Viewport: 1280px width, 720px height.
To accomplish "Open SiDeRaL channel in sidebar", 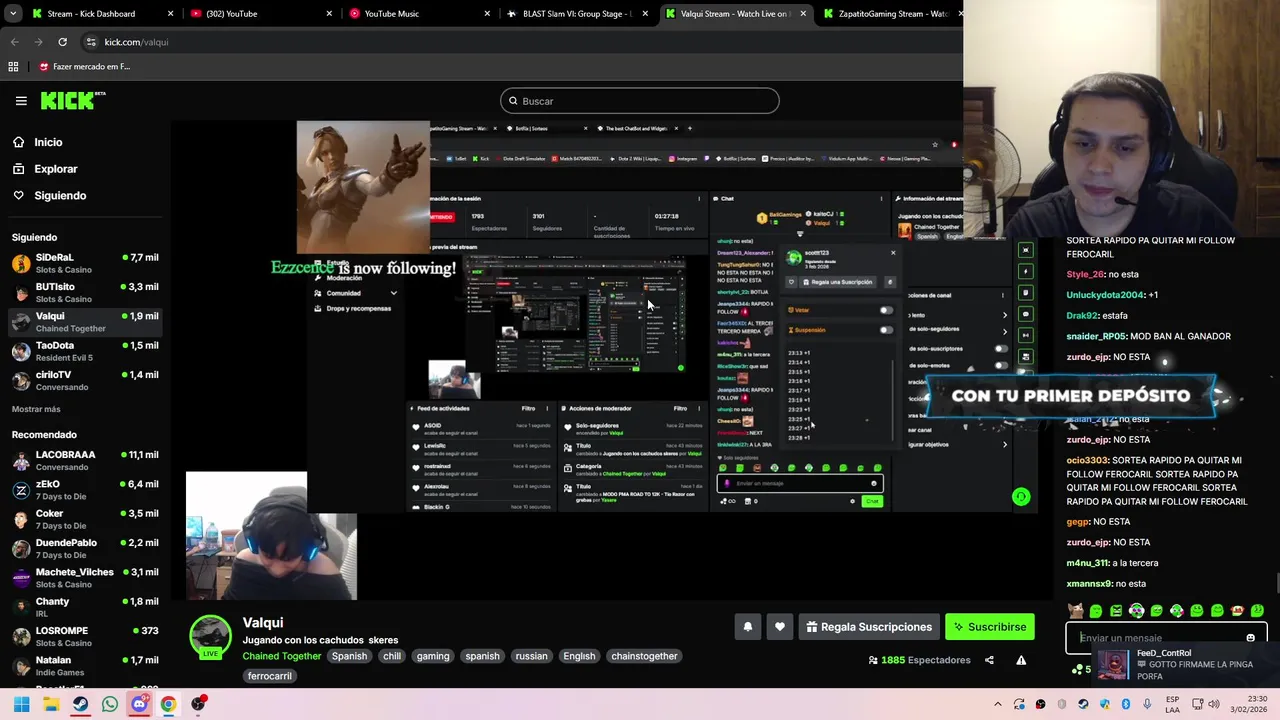I will pos(85,263).
